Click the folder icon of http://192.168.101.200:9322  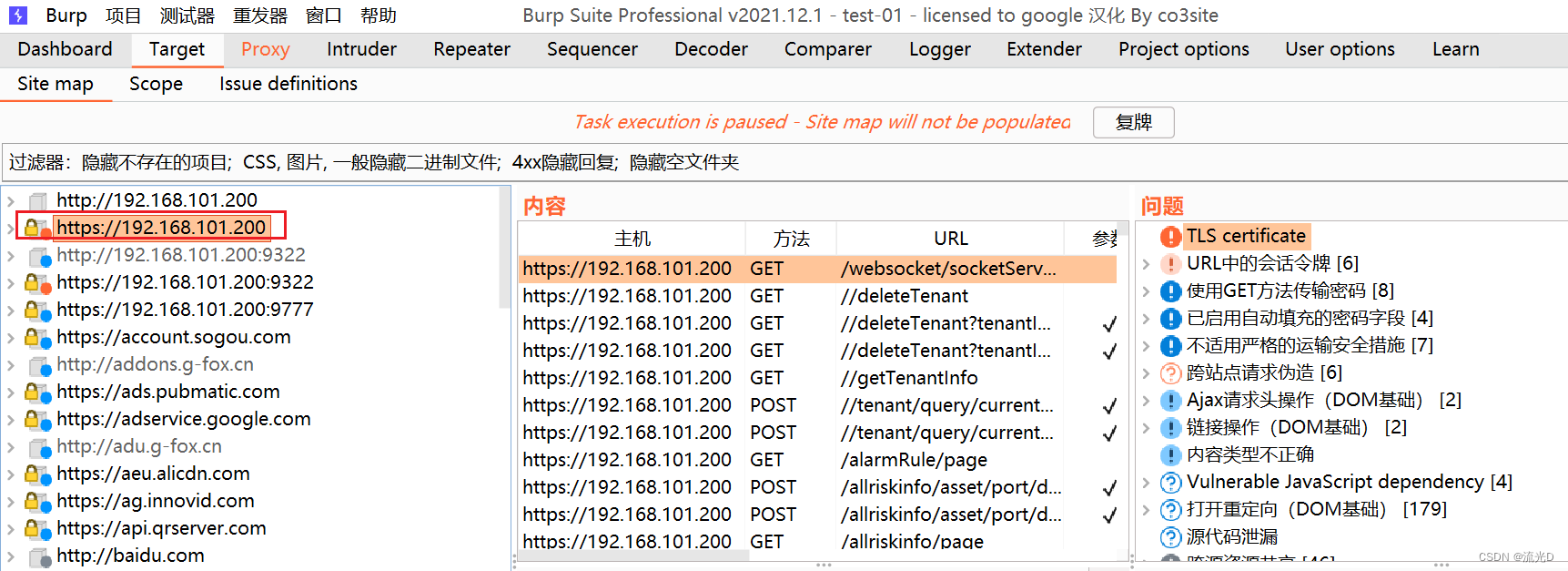click(x=39, y=256)
